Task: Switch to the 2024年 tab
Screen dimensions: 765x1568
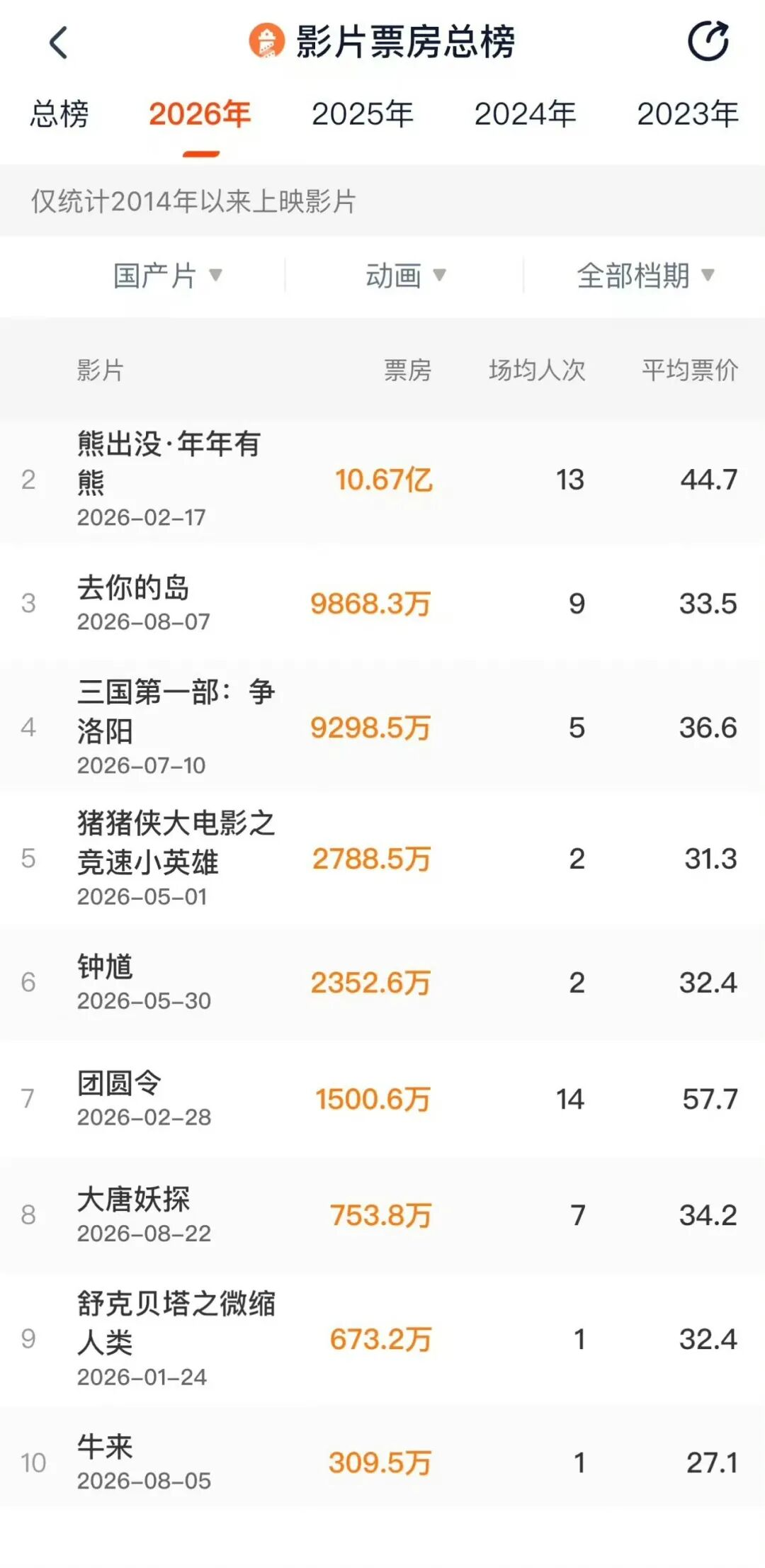Action: [525, 114]
